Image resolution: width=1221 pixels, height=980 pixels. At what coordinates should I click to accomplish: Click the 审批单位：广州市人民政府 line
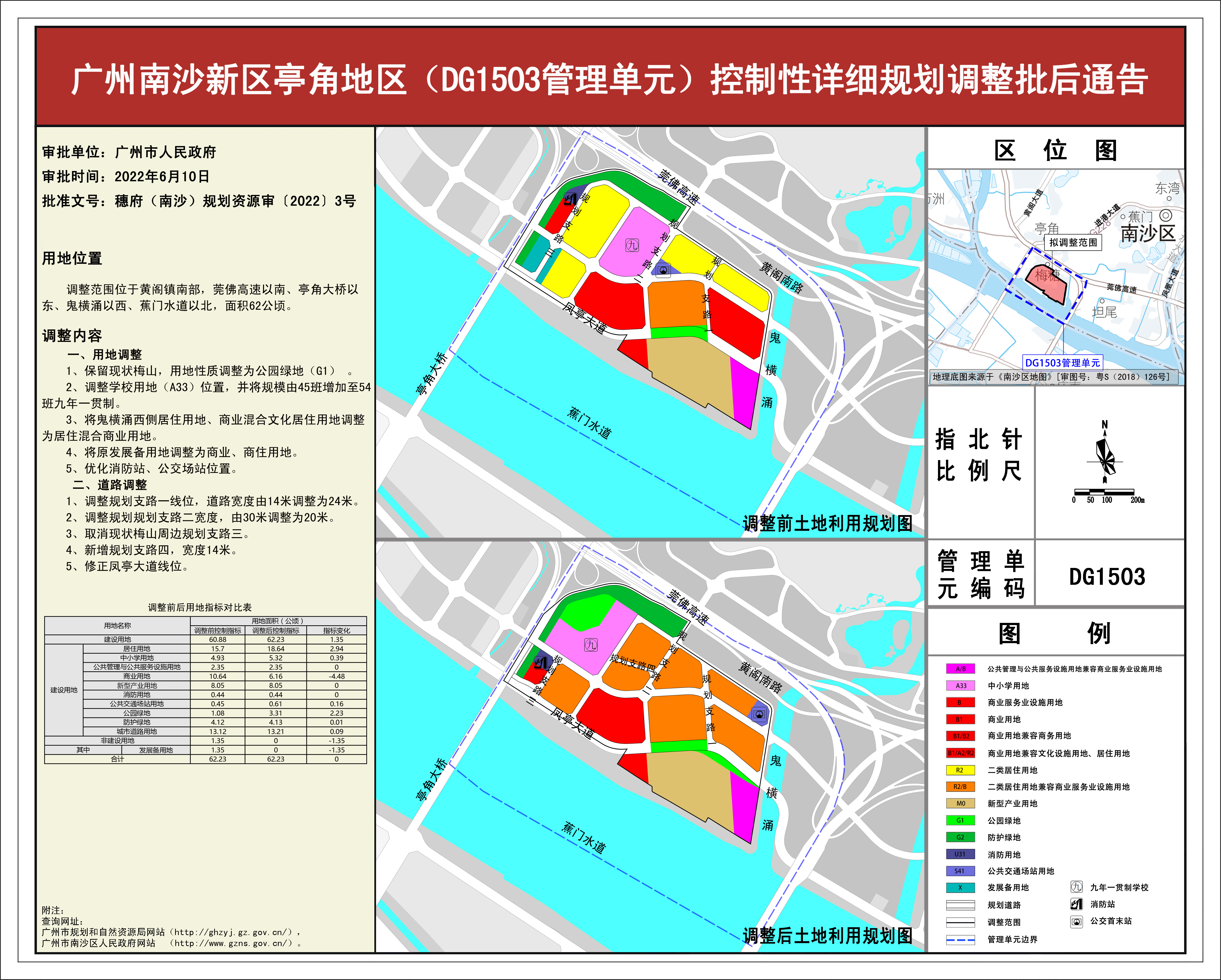click(129, 152)
